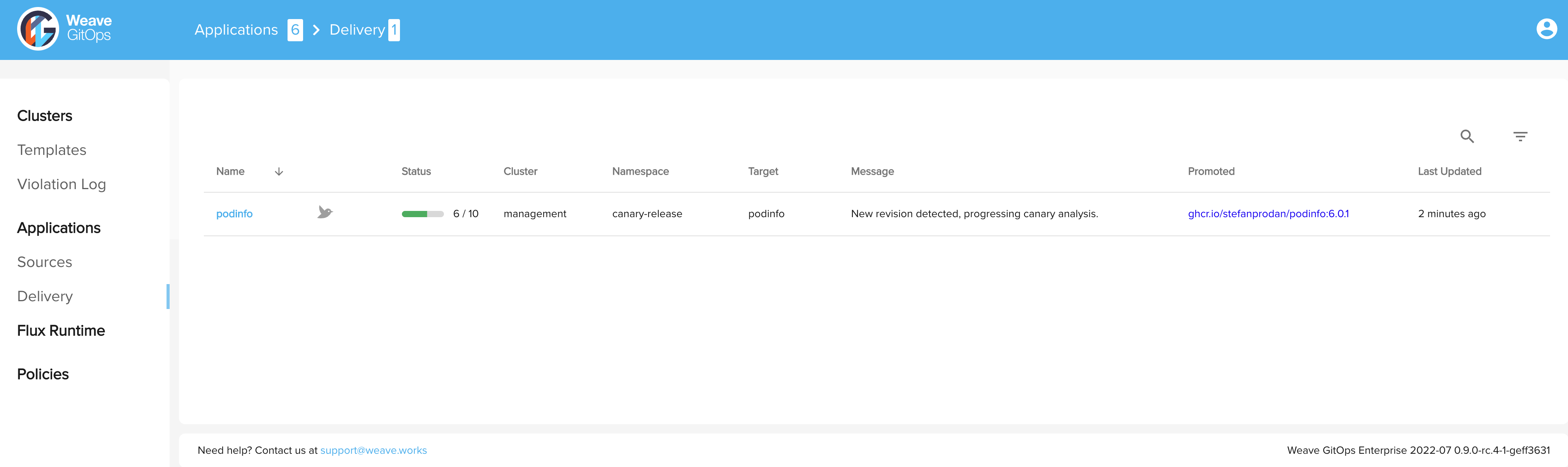1568x467 pixels.
Task: Click the Delivery breadcrumb in header
Action: 357,30
